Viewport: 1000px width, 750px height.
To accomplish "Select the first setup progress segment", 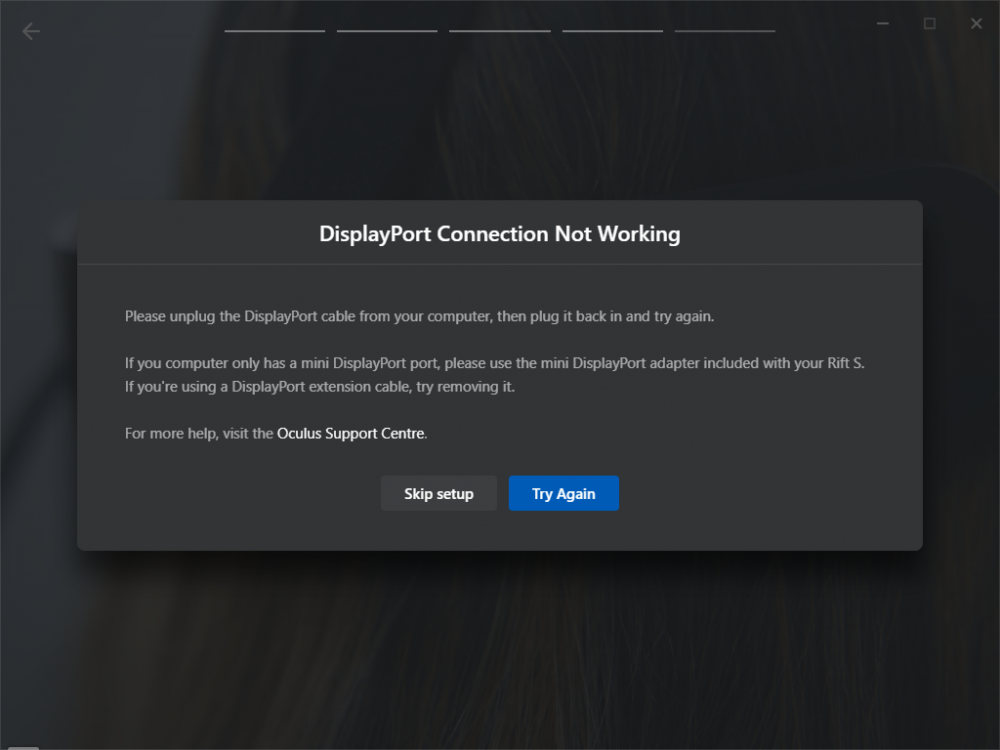I will (275, 31).
